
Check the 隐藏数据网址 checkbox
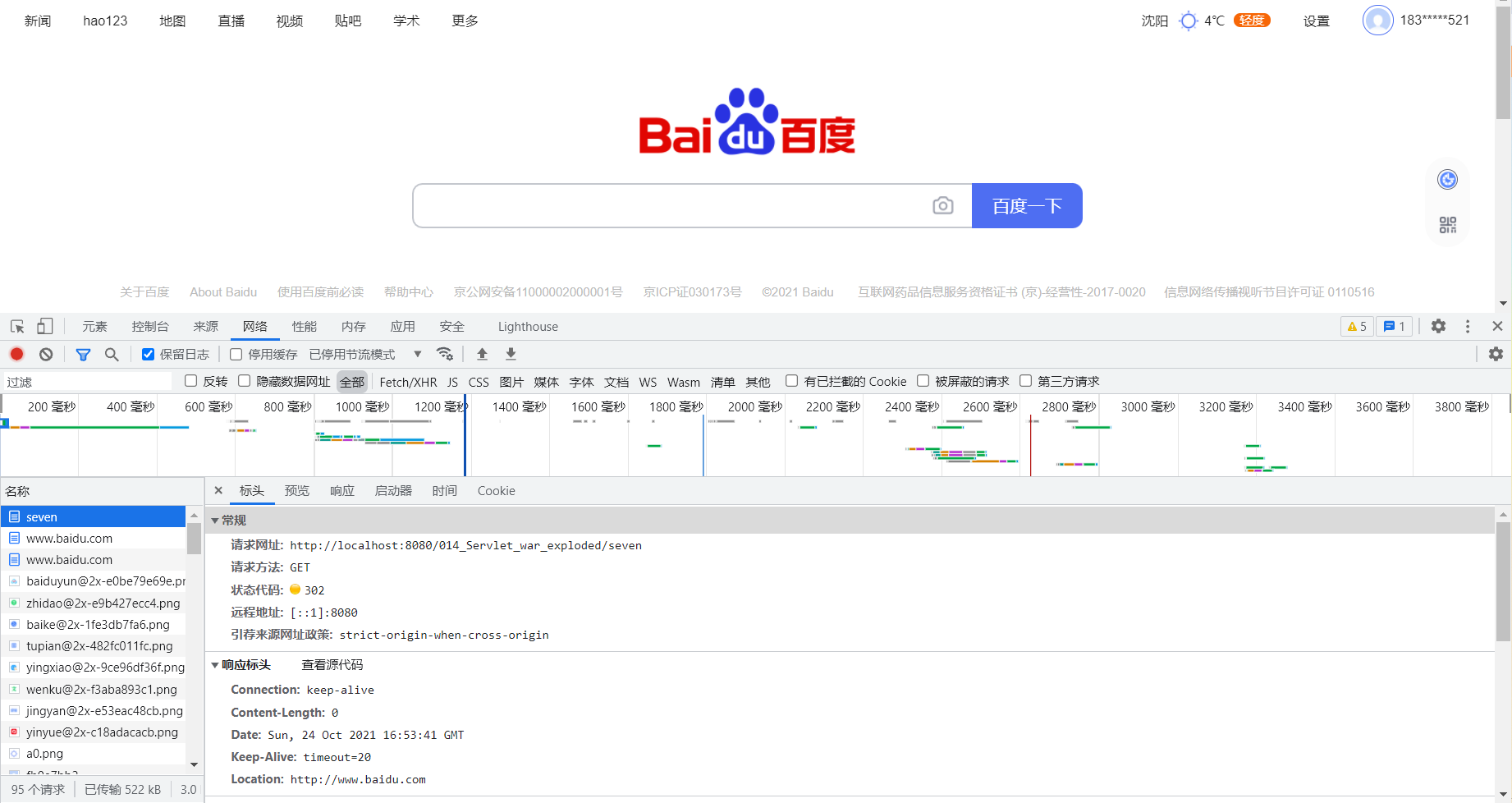pyautogui.click(x=245, y=381)
